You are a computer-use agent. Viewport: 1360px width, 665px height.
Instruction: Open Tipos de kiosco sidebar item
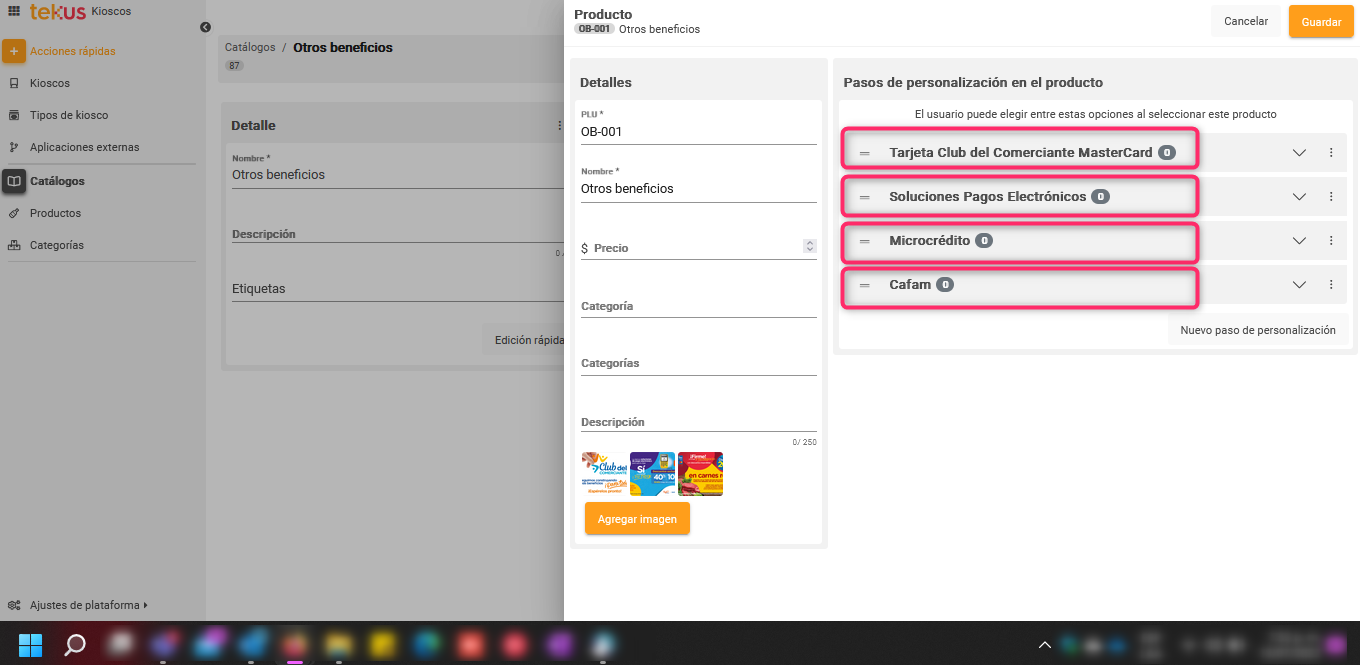coord(68,115)
